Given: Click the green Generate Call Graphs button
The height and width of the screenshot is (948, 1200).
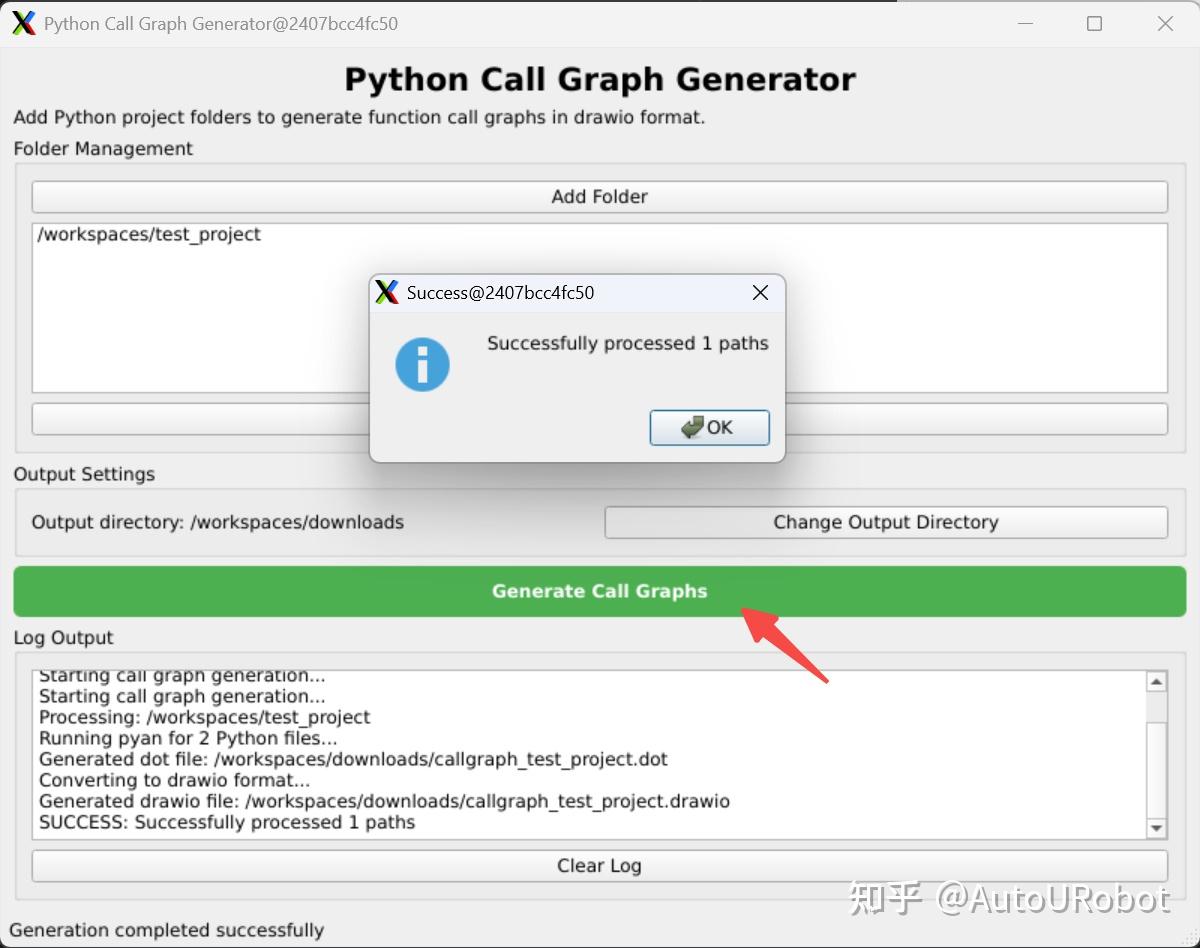Looking at the screenshot, I should (599, 591).
